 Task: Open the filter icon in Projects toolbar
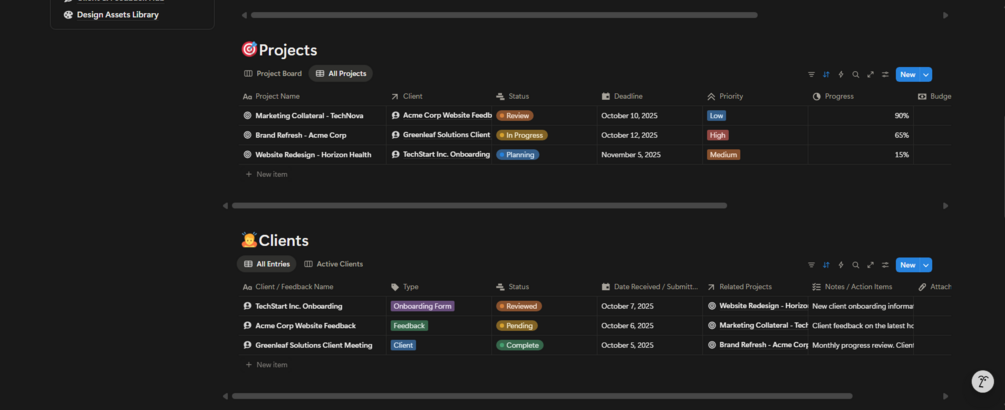(x=811, y=74)
